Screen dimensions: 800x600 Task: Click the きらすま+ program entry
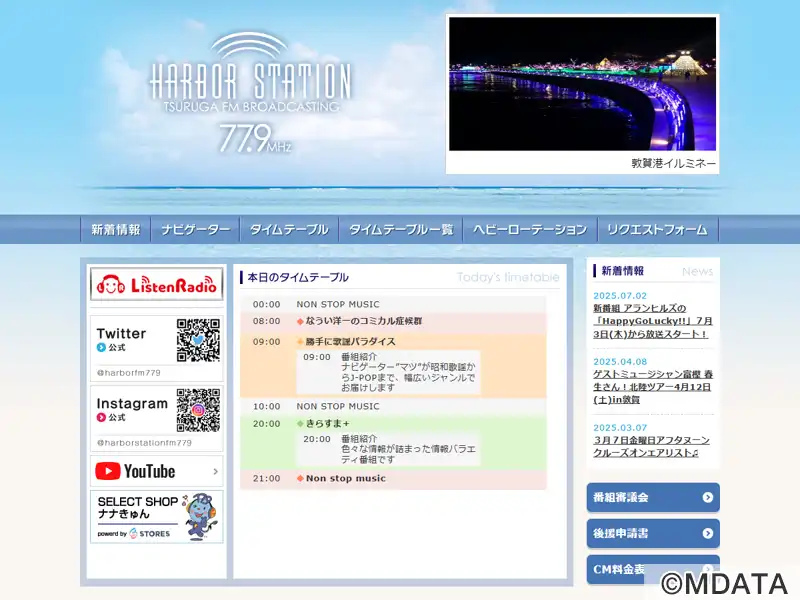coord(328,424)
